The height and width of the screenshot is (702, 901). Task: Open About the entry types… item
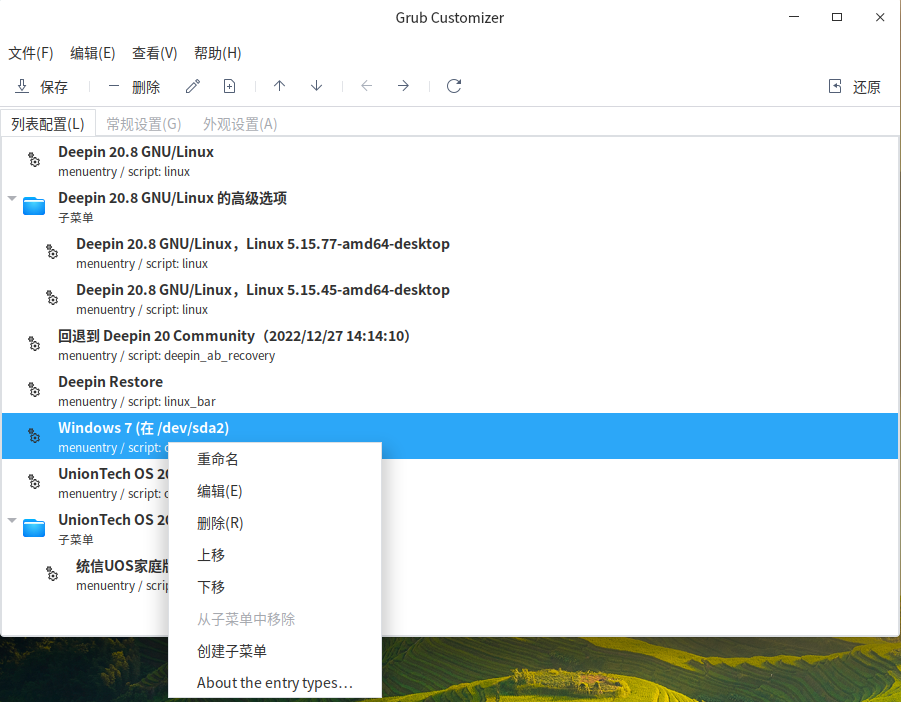point(275,682)
